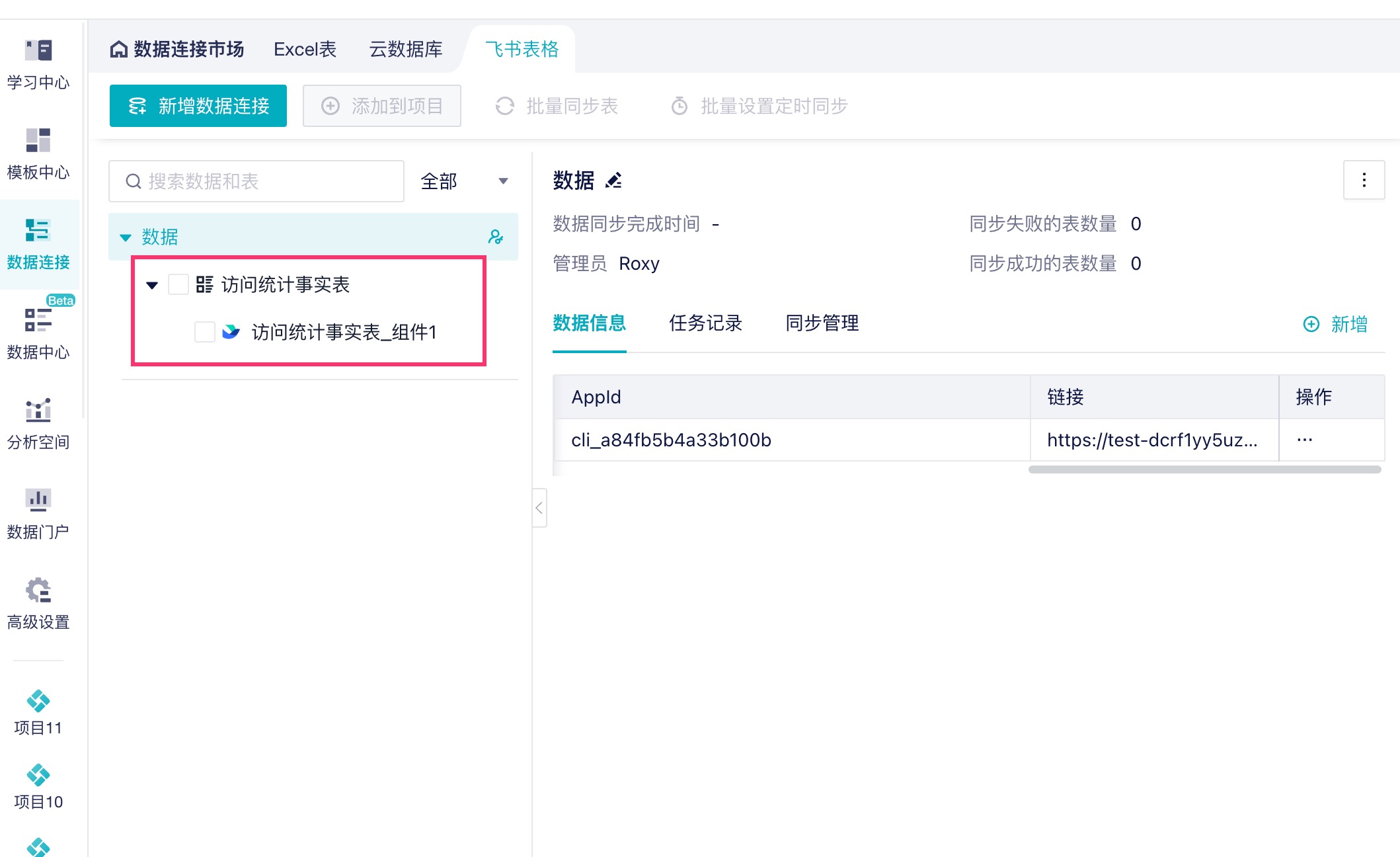Tick the 访问统计事实表_组件1 checkbox

tap(205, 332)
